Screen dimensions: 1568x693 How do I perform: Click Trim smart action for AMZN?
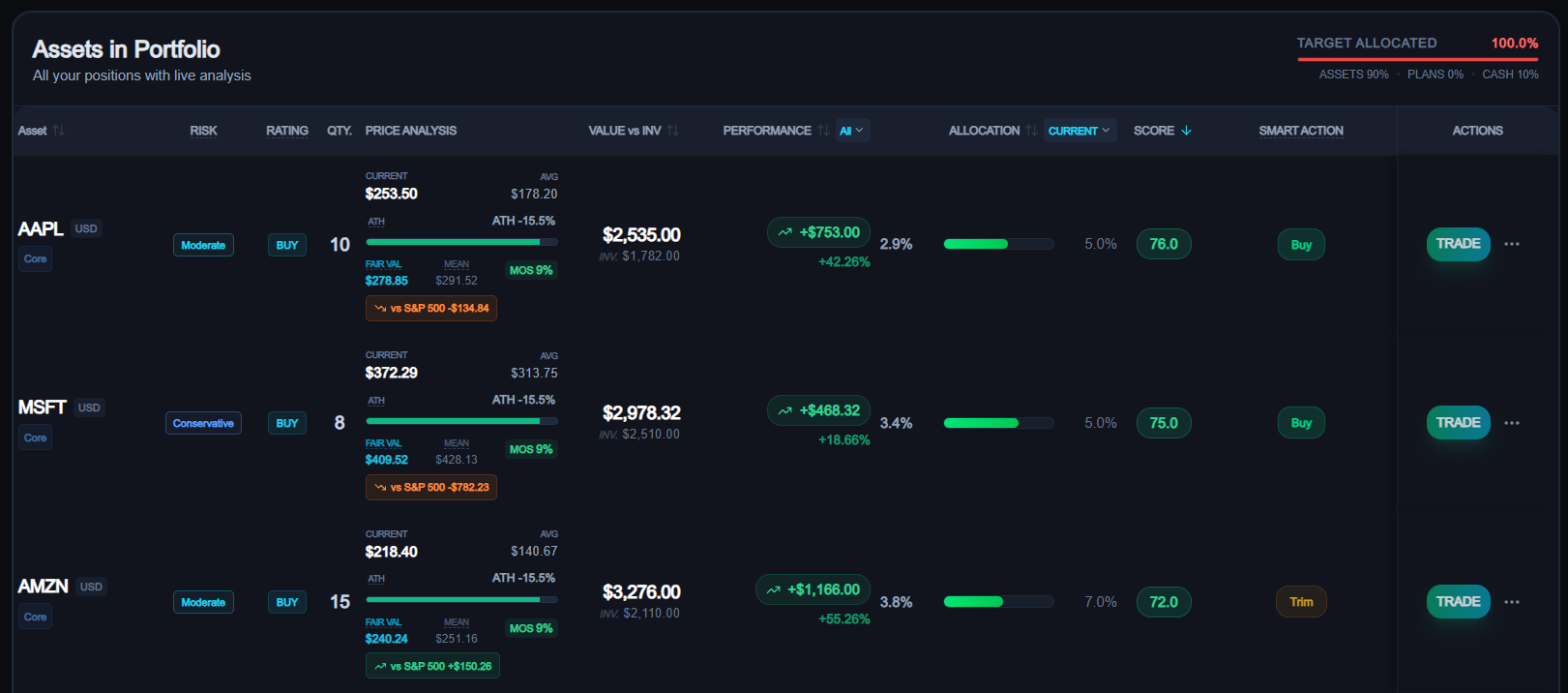click(x=1301, y=602)
